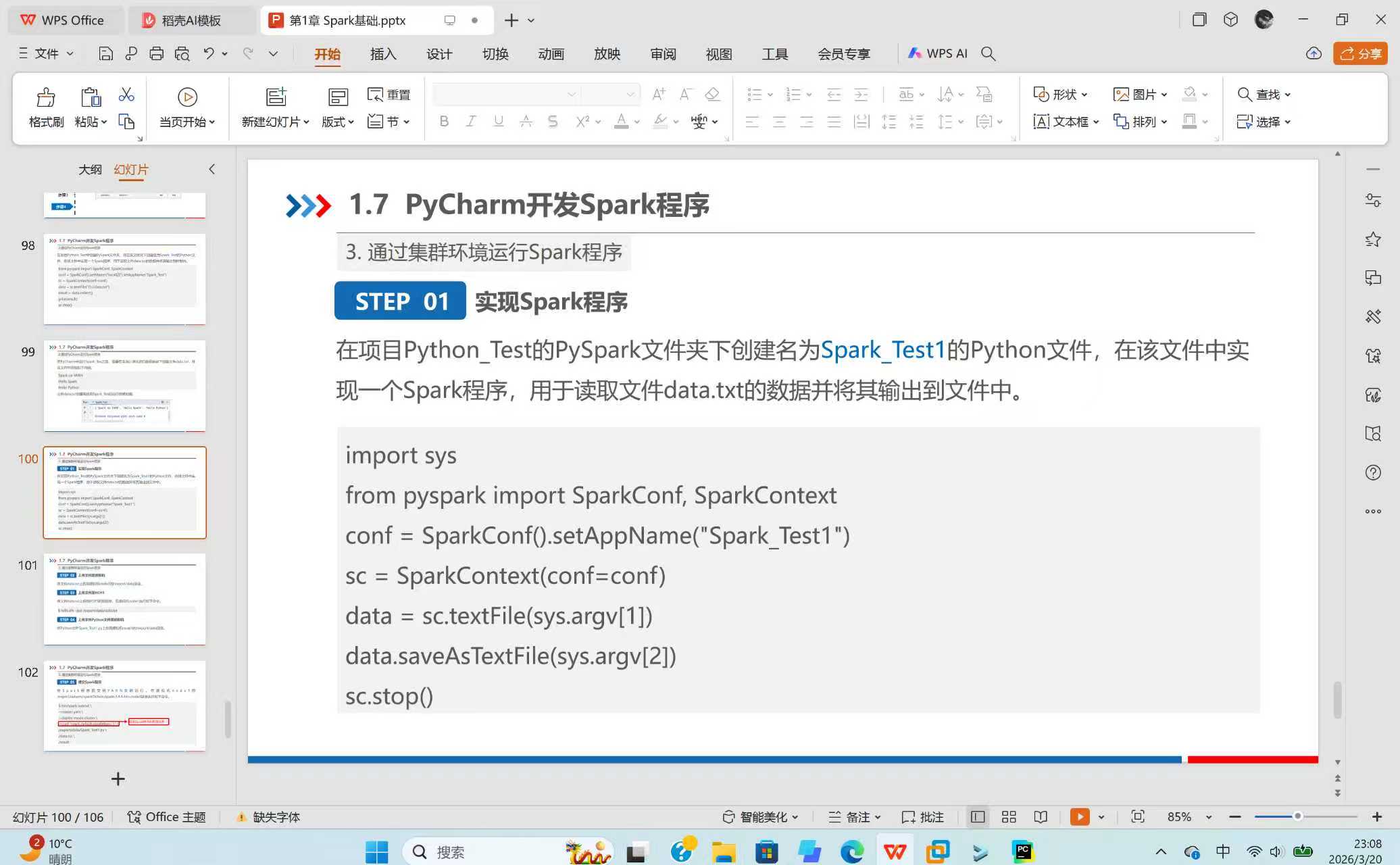Click the ribbon search magnifier icon
Viewport: 1400px width, 865px height.
pos(988,54)
